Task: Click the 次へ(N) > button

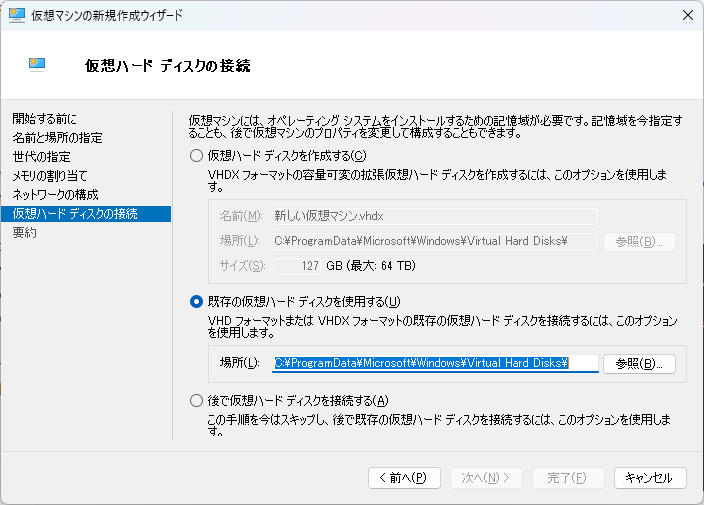Action: [486, 478]
